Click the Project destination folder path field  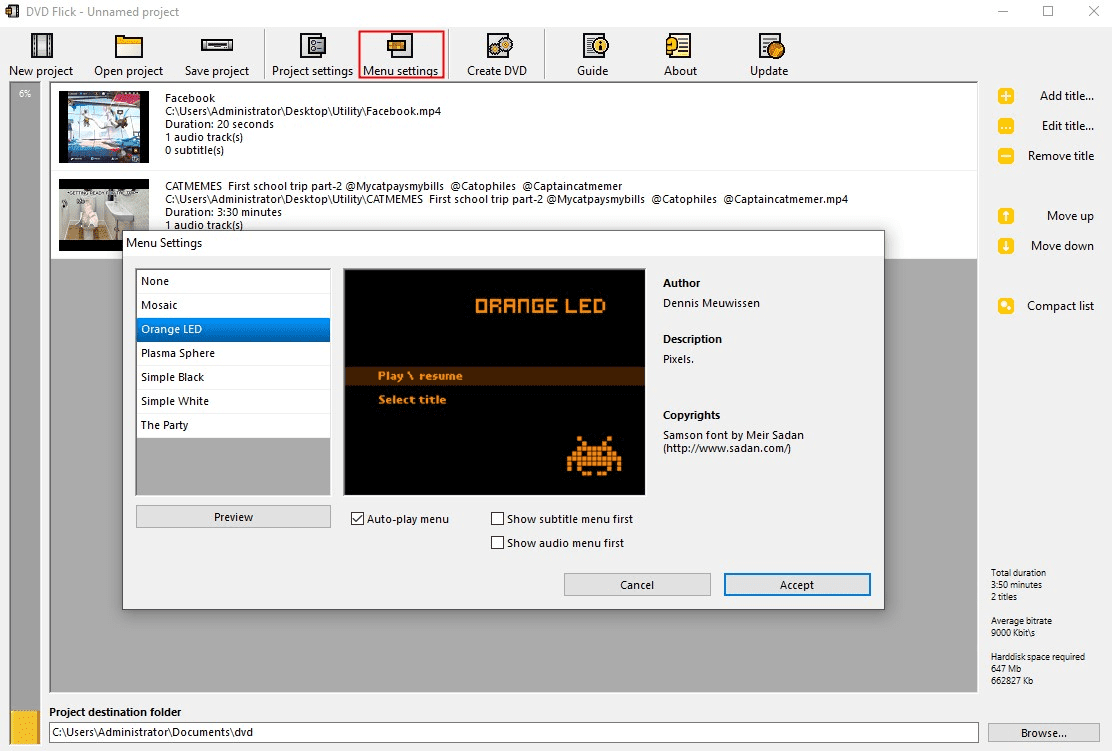[514, 733]
